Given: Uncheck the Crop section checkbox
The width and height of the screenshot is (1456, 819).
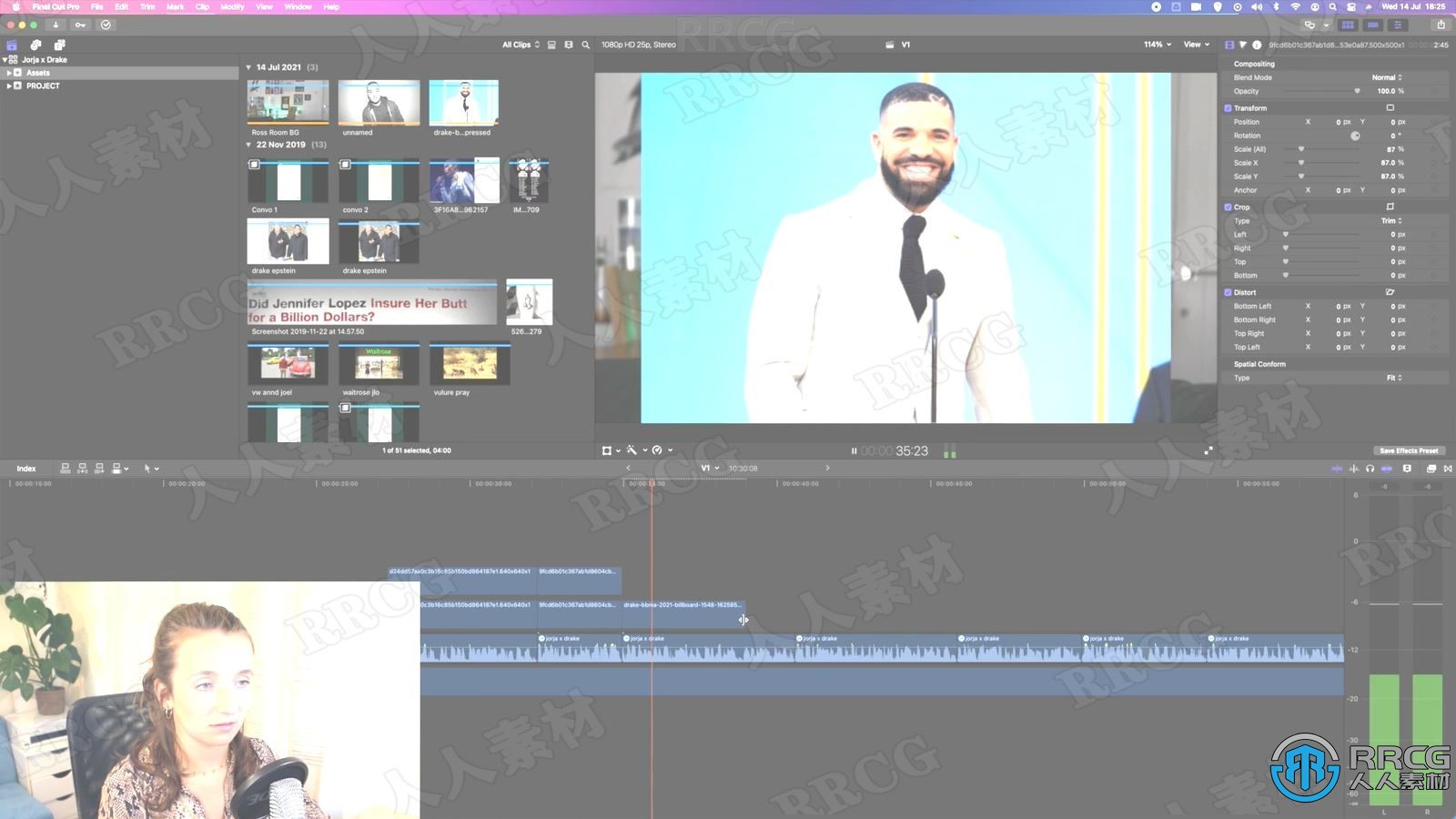Looking at the screenshot, I should pos(1228,207).
